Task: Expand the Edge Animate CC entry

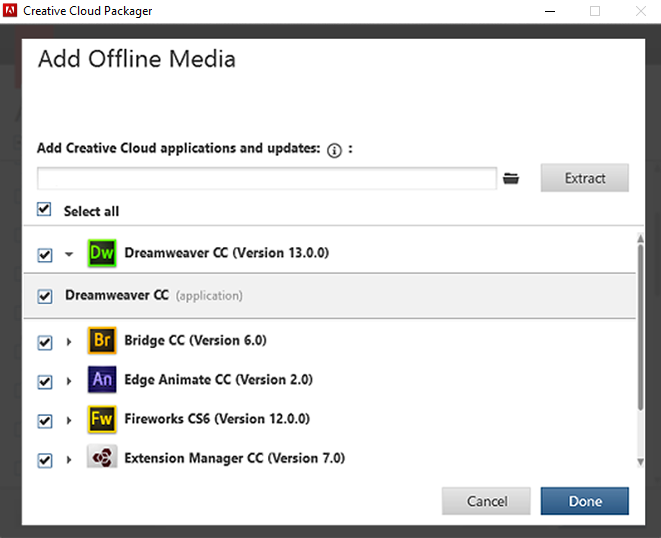Action: tap(69, 381)
